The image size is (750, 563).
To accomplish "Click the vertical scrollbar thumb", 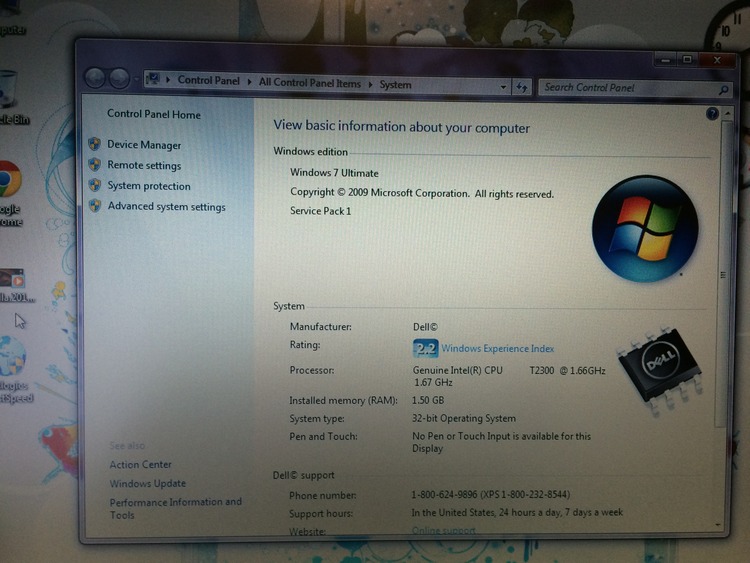I will [x=723, y=274].
